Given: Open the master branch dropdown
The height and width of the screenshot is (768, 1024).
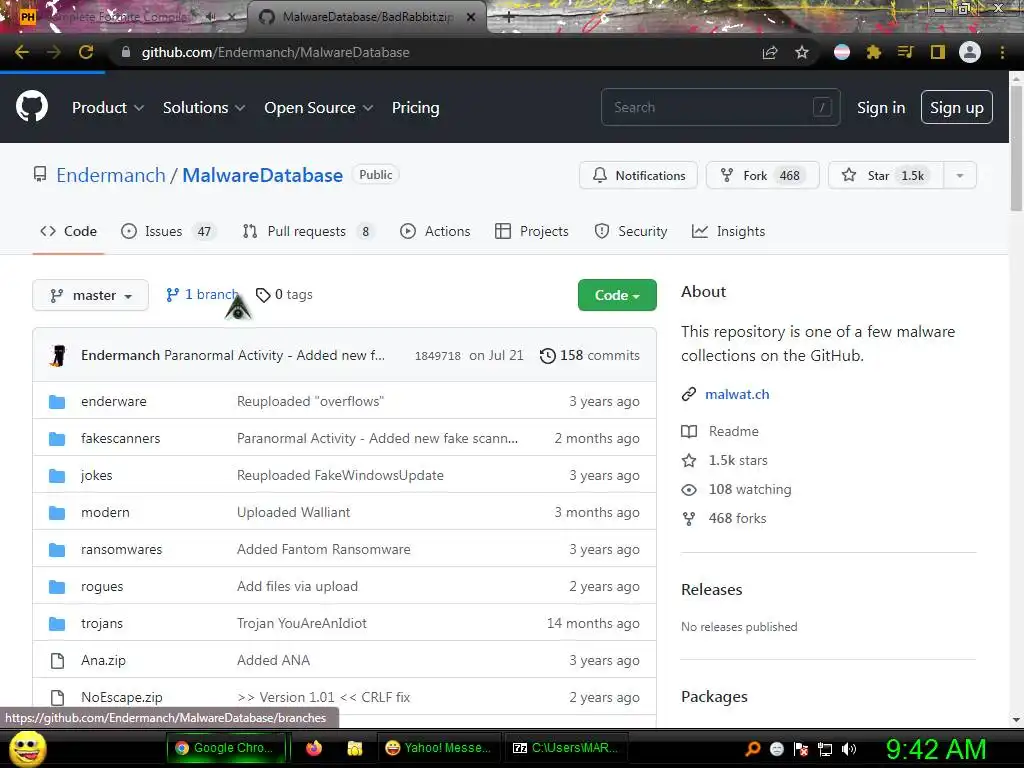Looking at the screenshot, I should [x=91, y=295].
